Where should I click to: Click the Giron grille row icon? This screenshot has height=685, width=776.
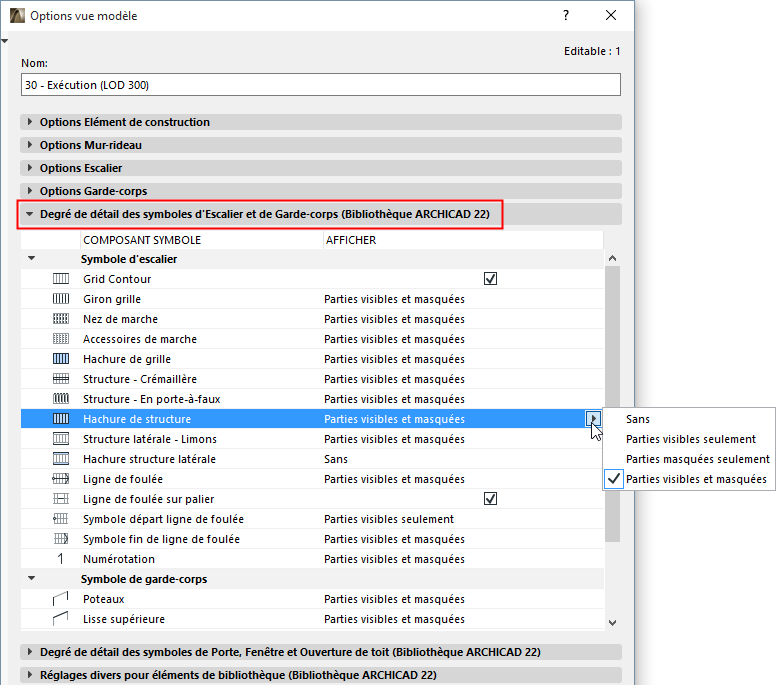tap(61, 299)
